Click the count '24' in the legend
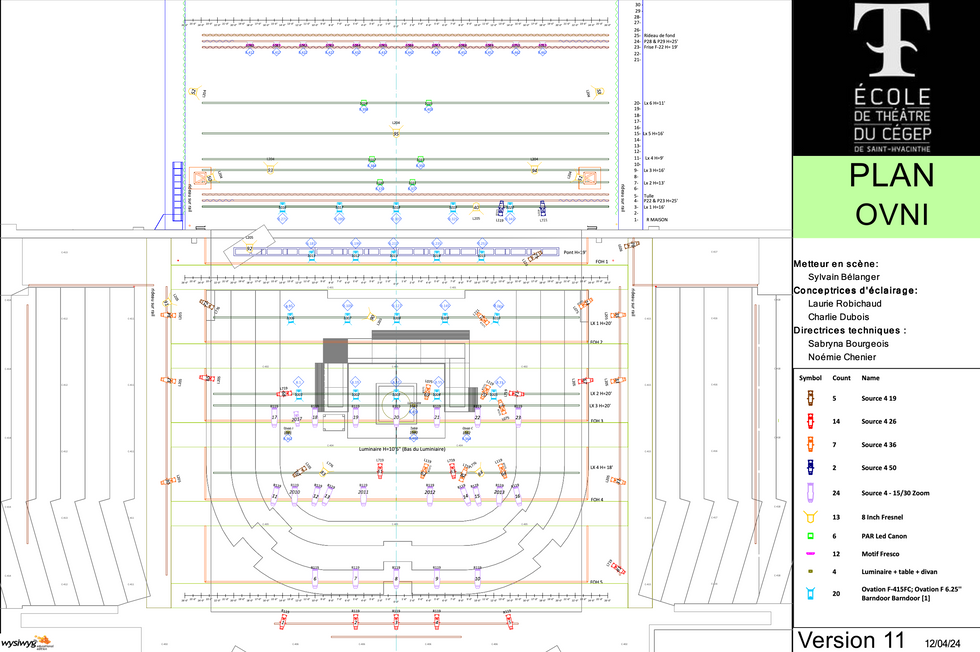The width and height of the screenshot is (980, 652). tap(836, 493)
